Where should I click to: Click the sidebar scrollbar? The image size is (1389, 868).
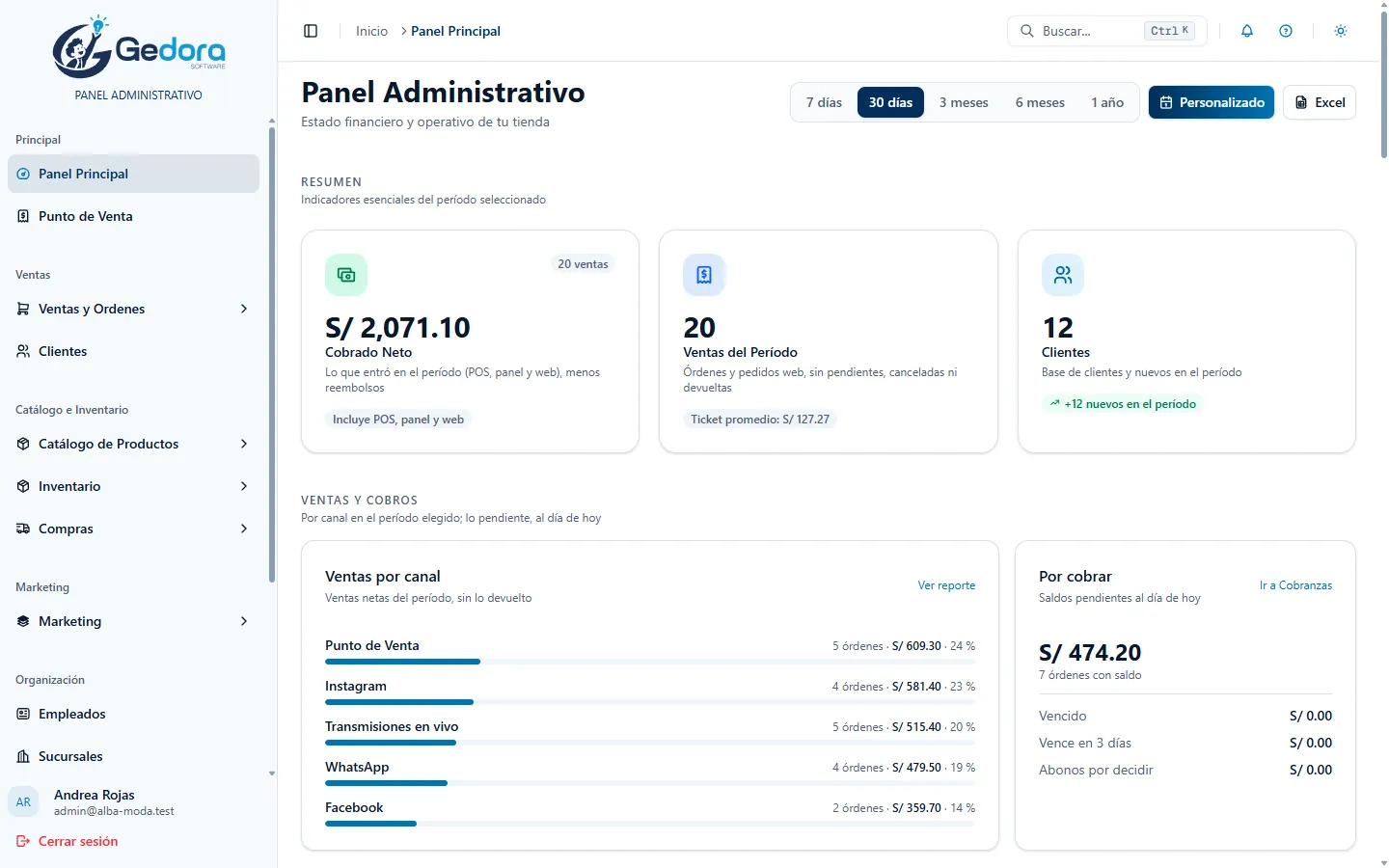point(272,354)
